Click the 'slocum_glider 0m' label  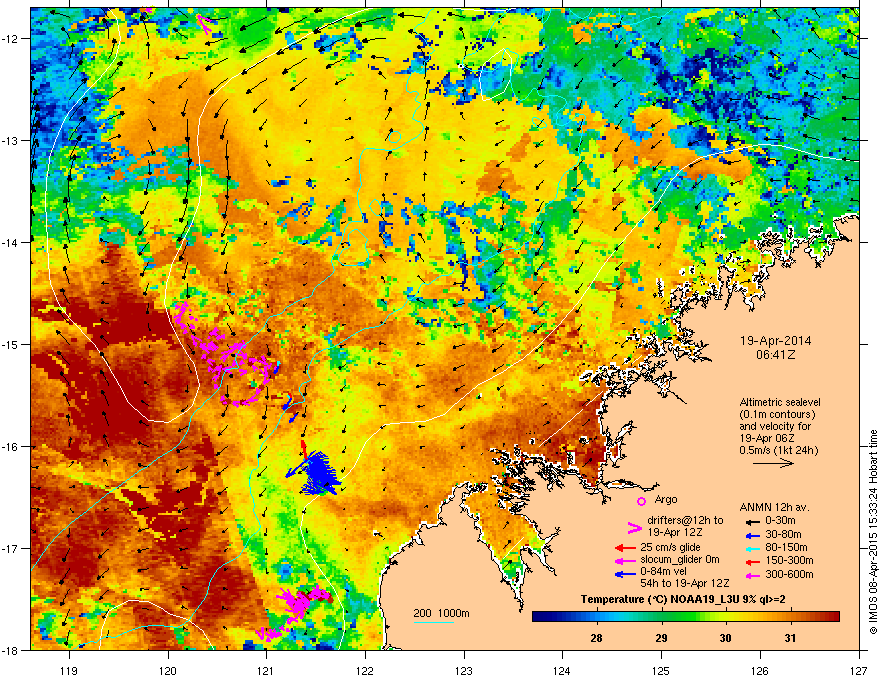[680, 559]
